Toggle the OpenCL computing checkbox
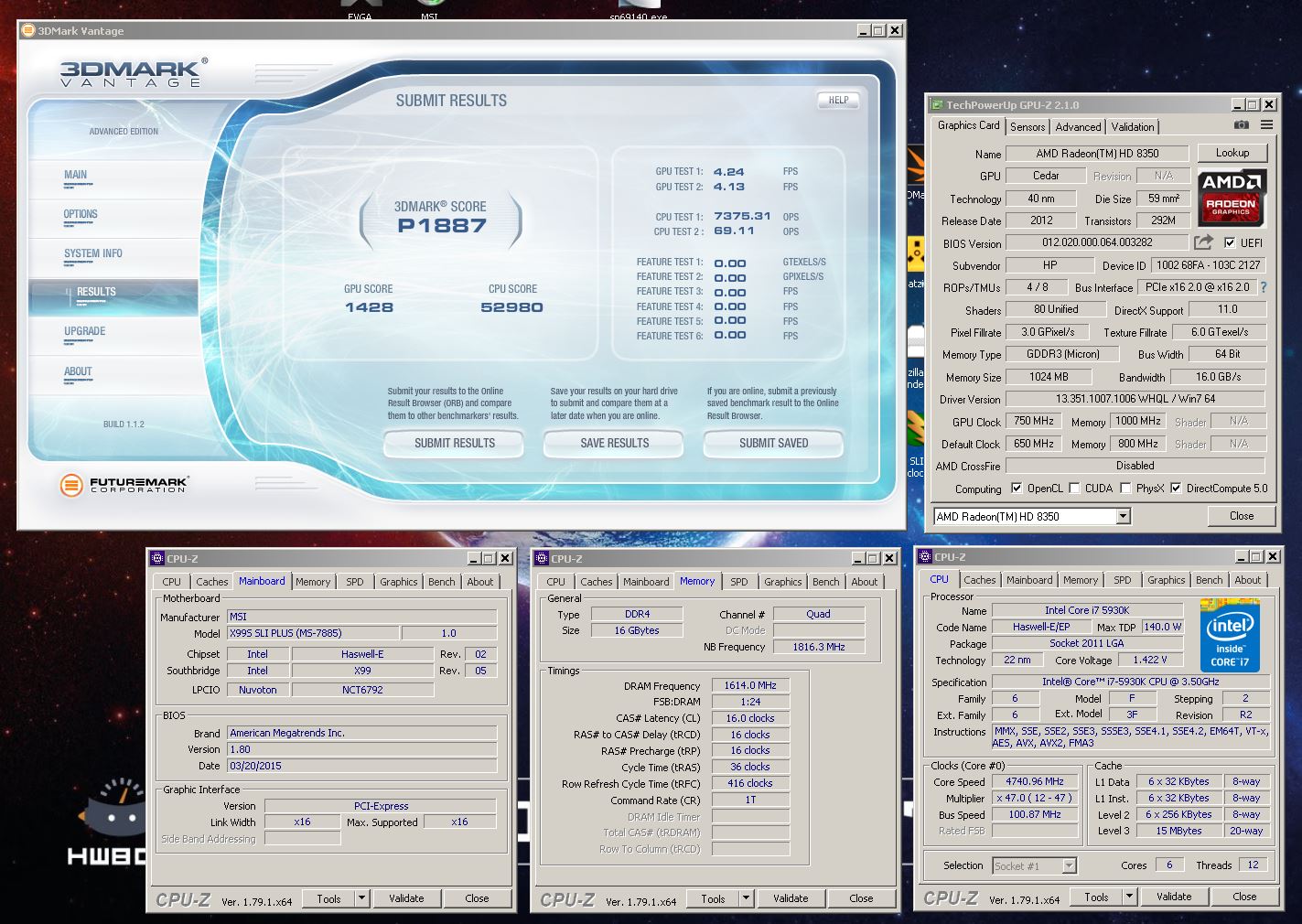The height and width of the screenshot is (924, 1302). pyautogui.click(x=1016, y=489)
